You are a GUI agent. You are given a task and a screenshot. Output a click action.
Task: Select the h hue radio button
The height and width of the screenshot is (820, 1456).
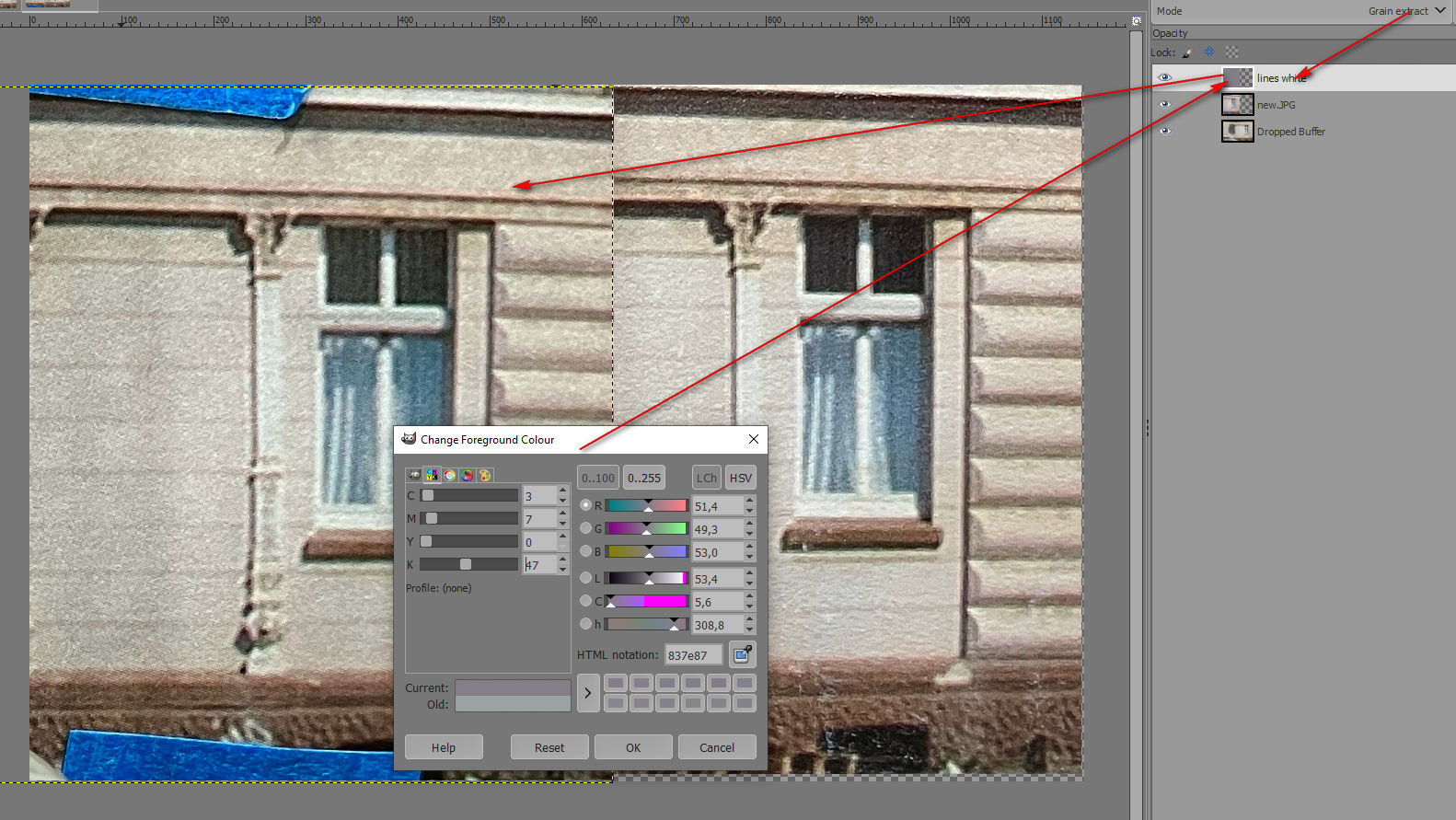click(x=586, y=624)
